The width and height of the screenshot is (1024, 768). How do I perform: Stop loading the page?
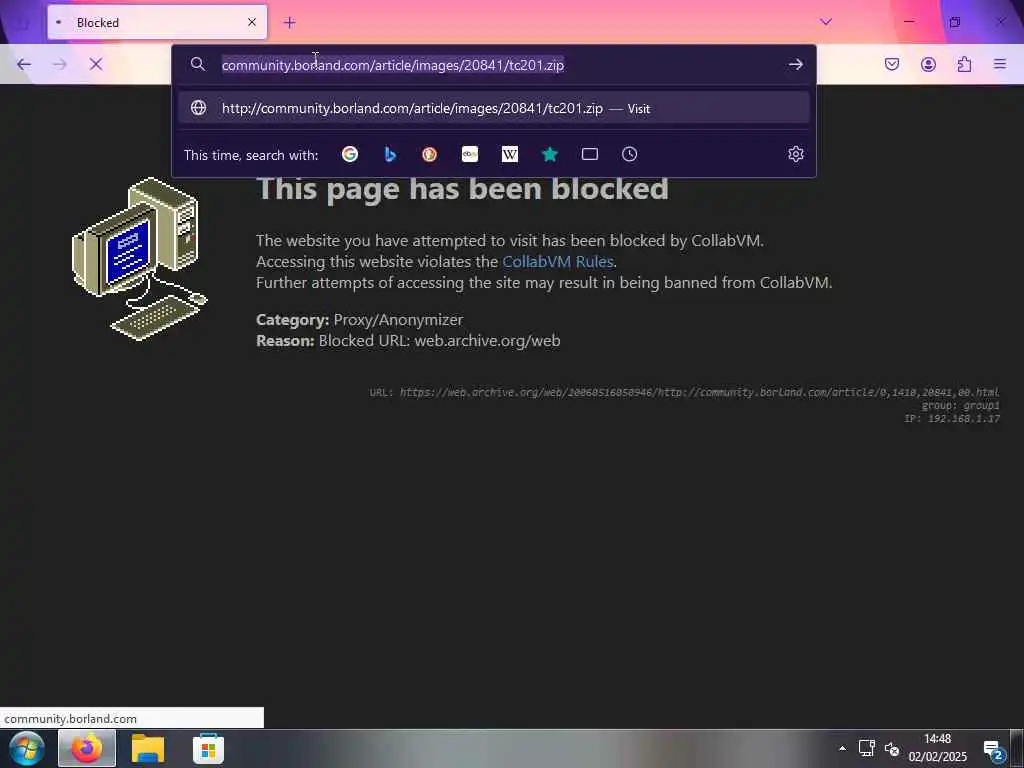(95, 64)
